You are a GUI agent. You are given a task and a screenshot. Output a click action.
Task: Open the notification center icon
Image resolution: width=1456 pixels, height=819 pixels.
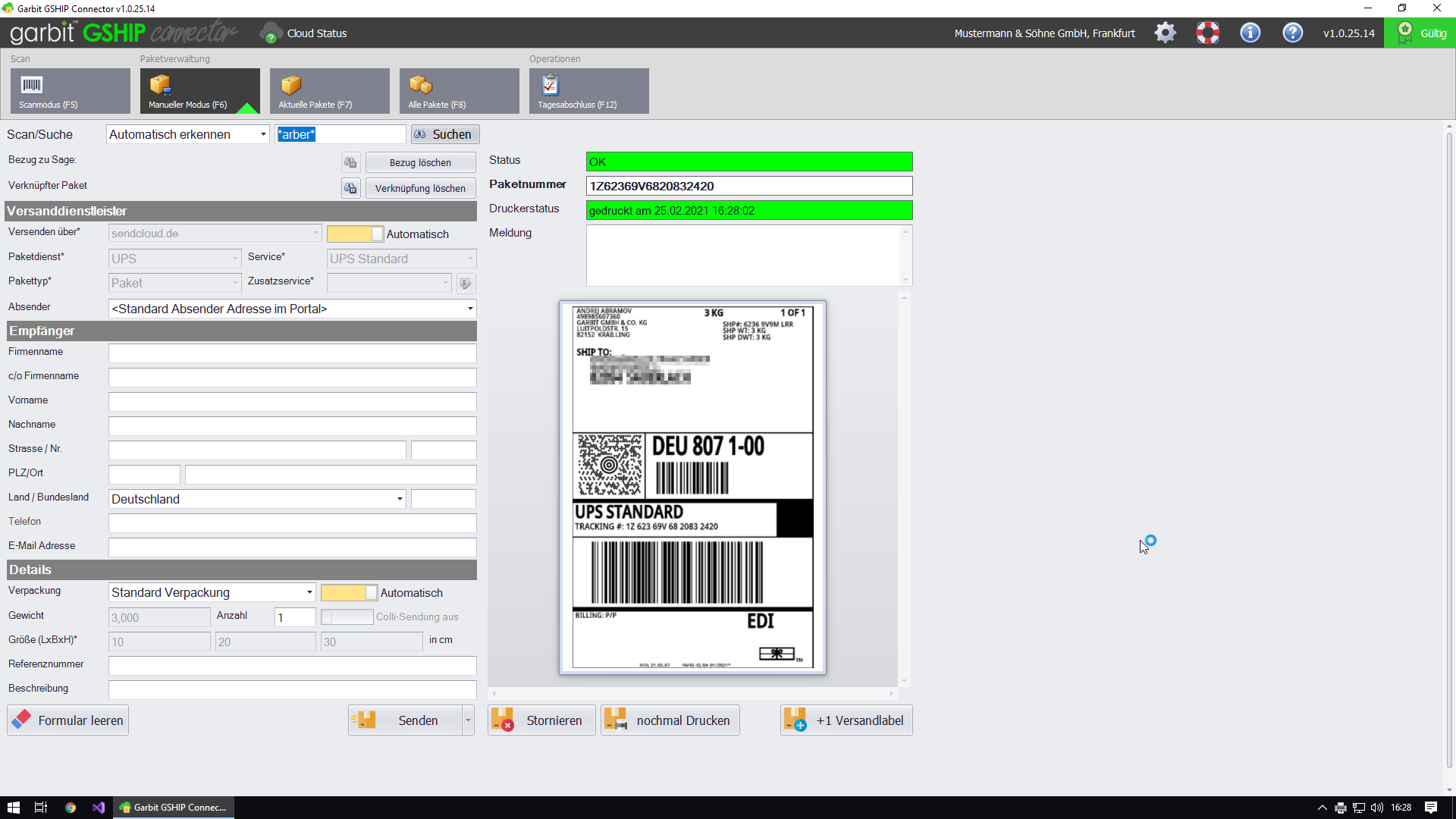coord(1431,808)
